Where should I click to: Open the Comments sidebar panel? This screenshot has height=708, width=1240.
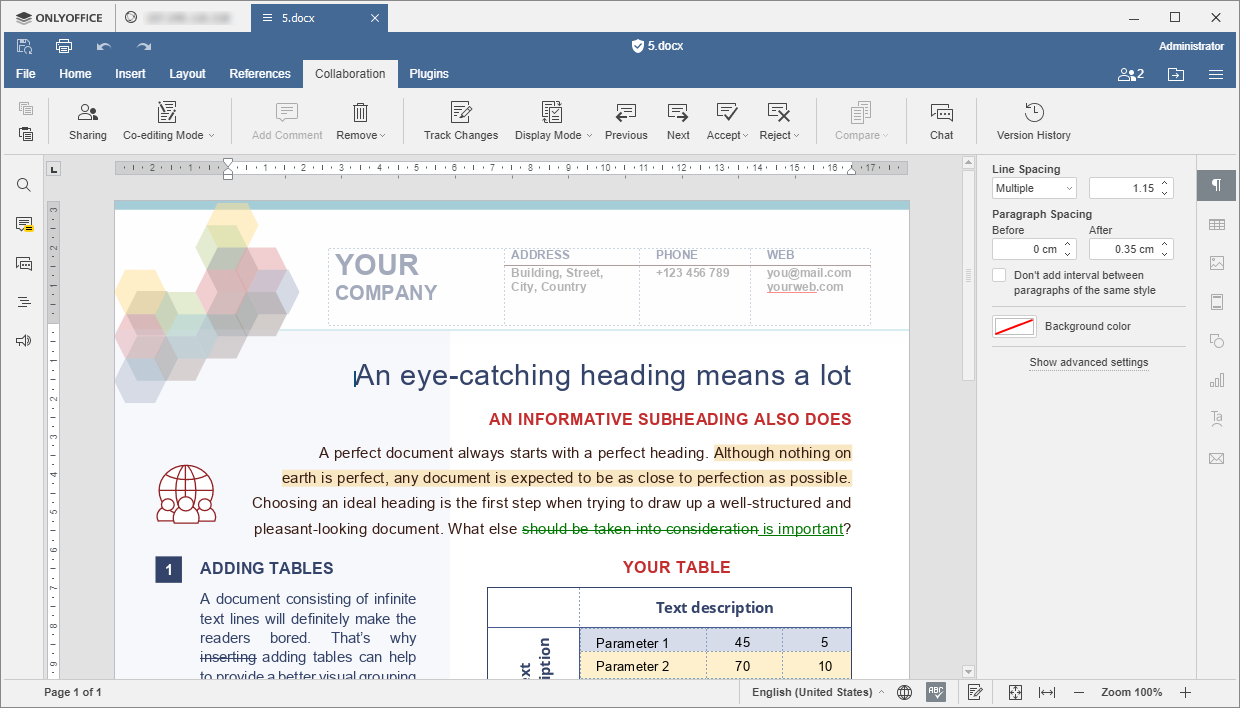coord(24,224)
